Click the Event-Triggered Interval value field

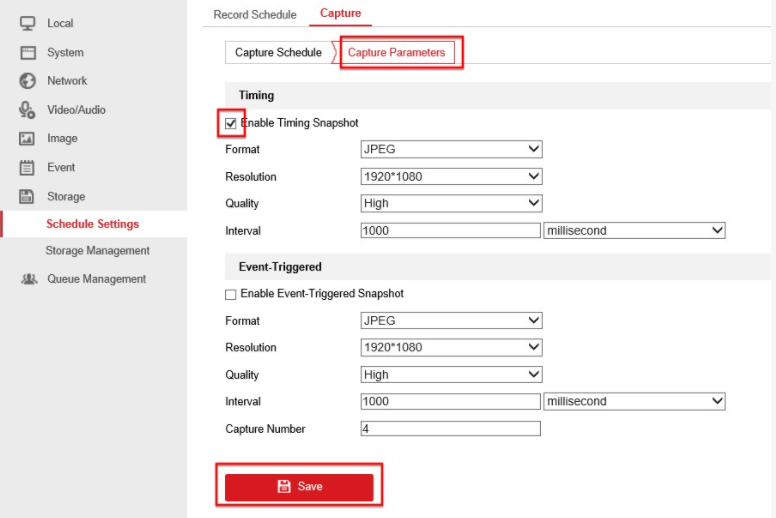[450, 402]
